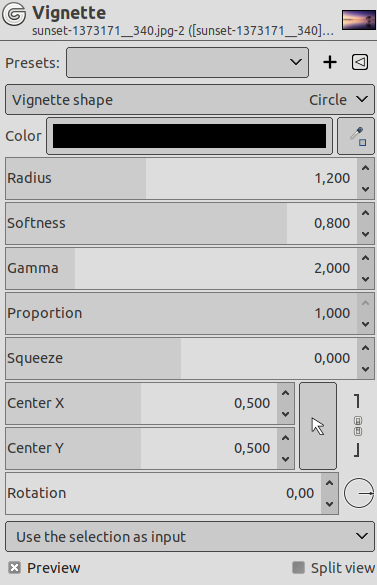Click the sunset image thumbnail
The image size is (377, 585).
pos(358,20)
